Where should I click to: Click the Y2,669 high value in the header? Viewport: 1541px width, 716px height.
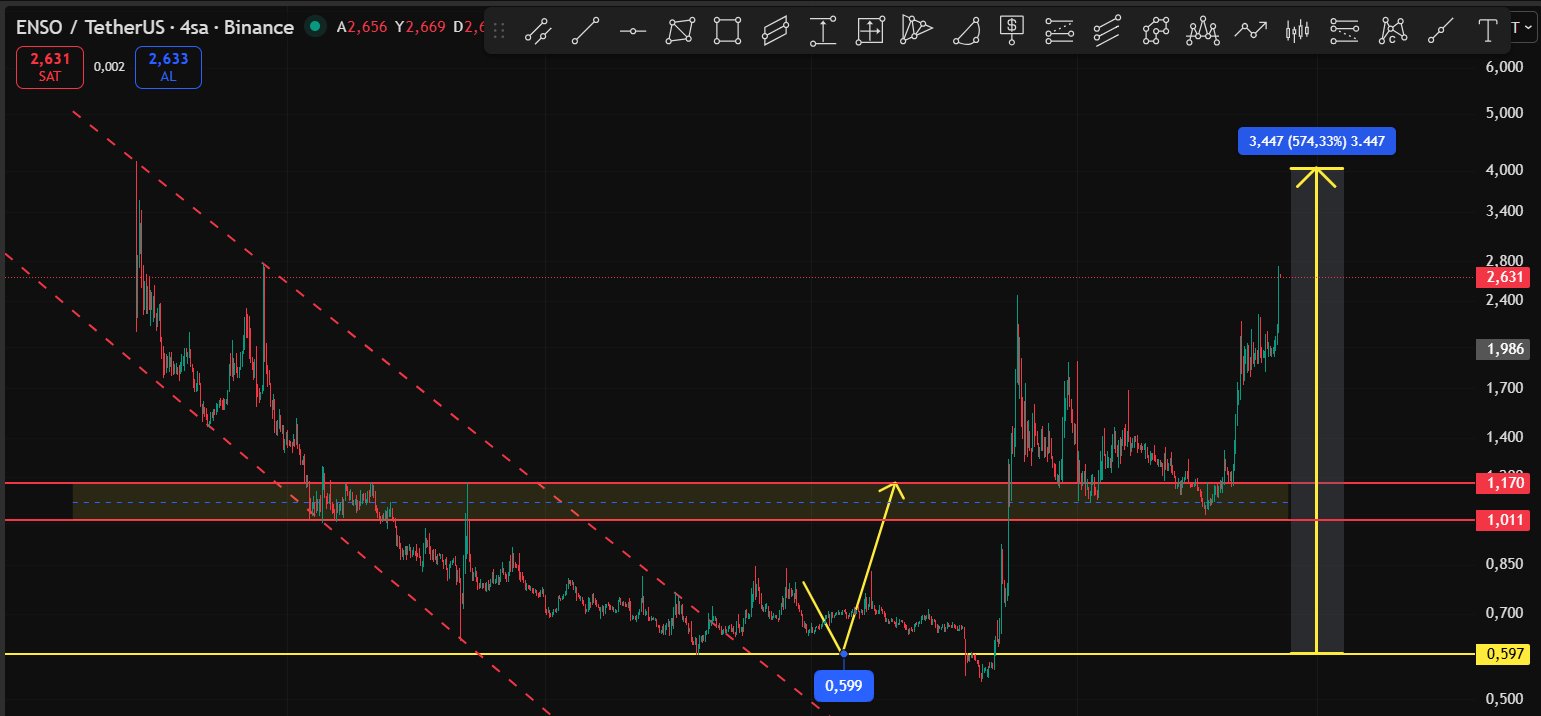[420, 27]
